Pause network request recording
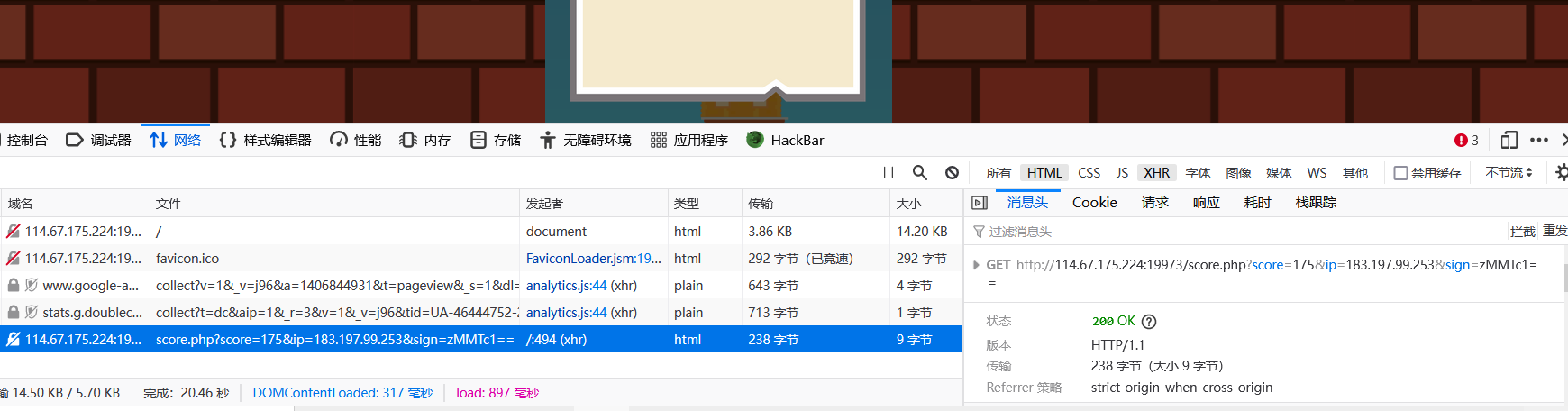 [889, 172]
